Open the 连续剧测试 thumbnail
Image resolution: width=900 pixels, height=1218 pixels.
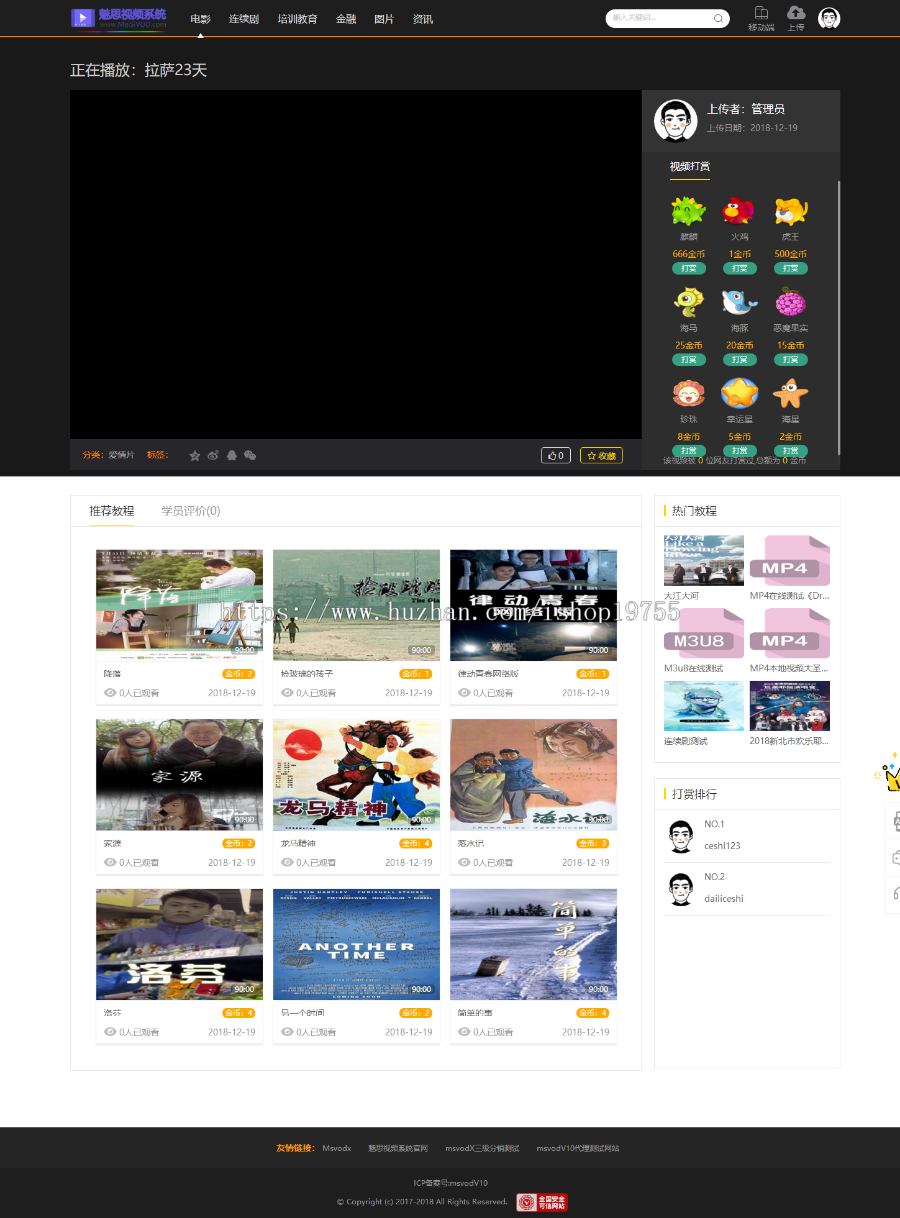(x=704, y=706)
